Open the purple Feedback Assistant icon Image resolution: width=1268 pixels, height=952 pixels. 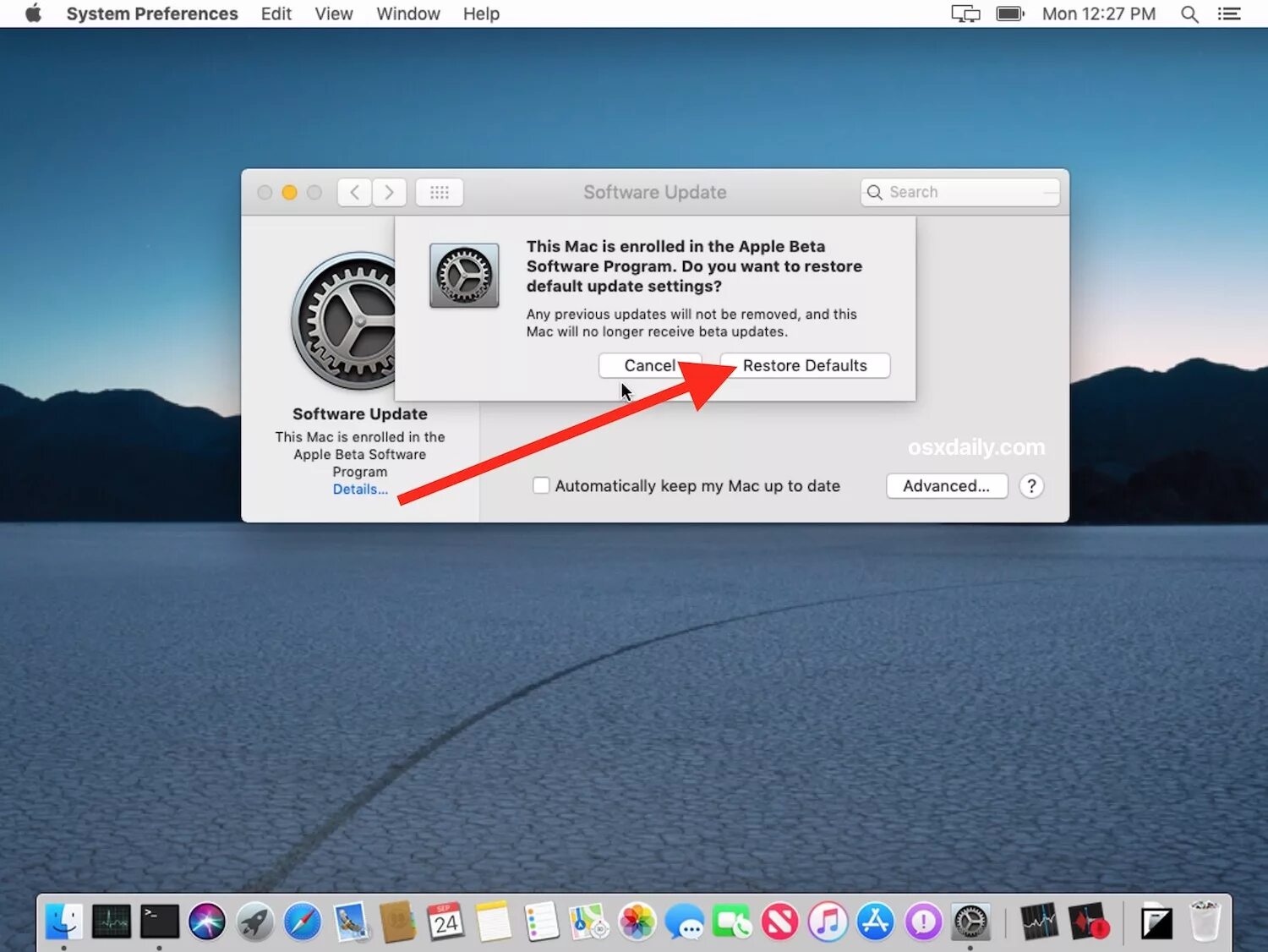point(924,921)
